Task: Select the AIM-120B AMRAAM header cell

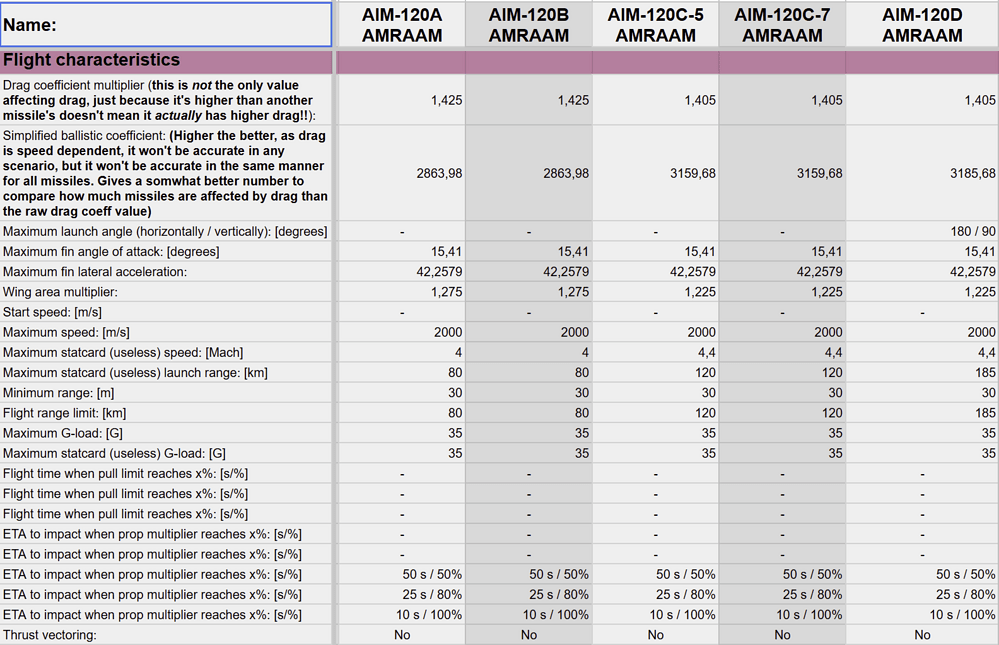Action: point(529,25)
